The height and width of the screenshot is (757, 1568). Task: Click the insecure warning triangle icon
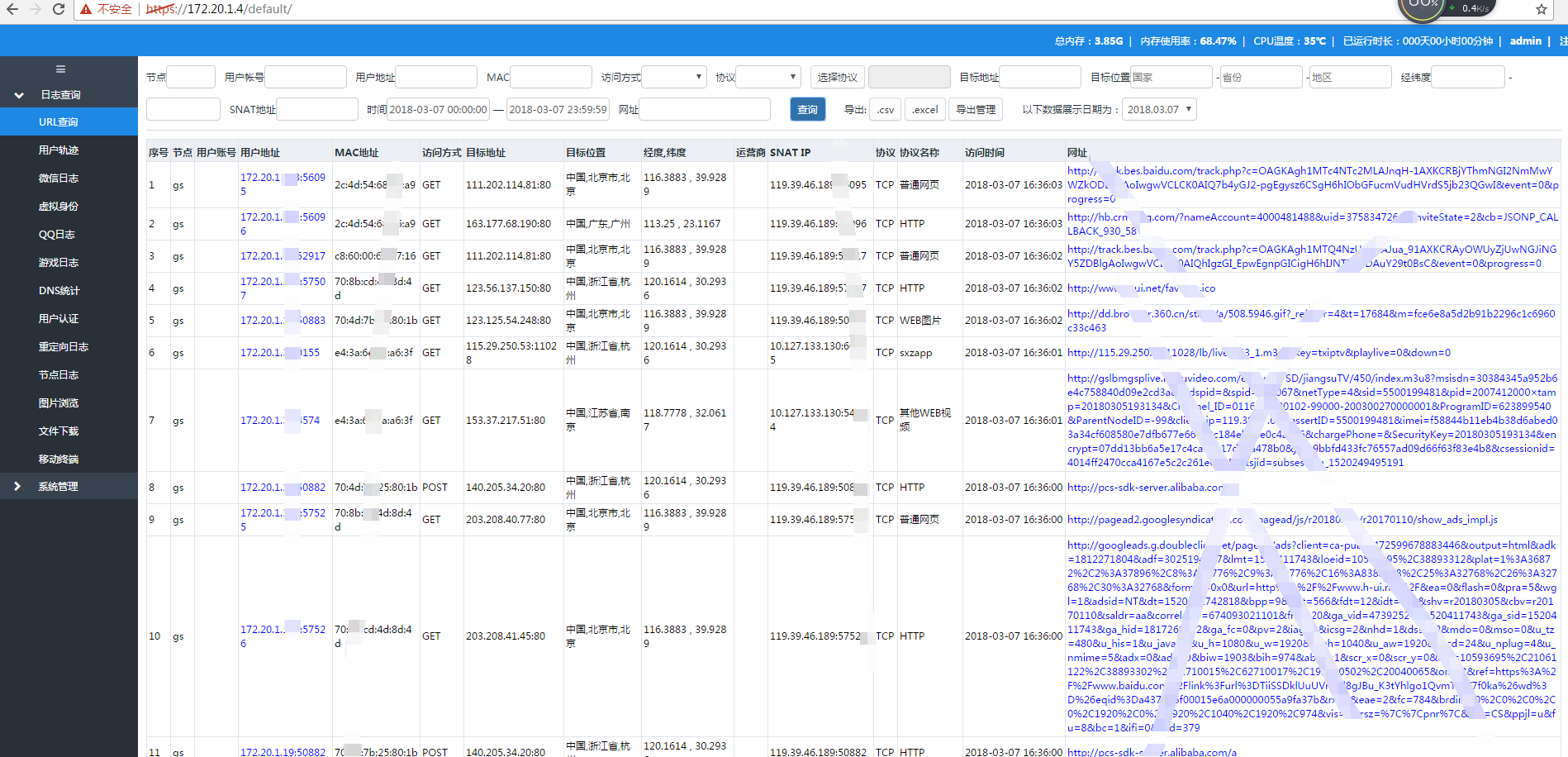coord(86,9)
